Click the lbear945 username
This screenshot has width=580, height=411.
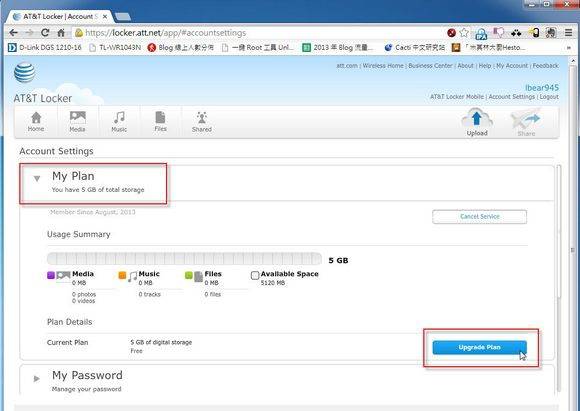[542, 88]
